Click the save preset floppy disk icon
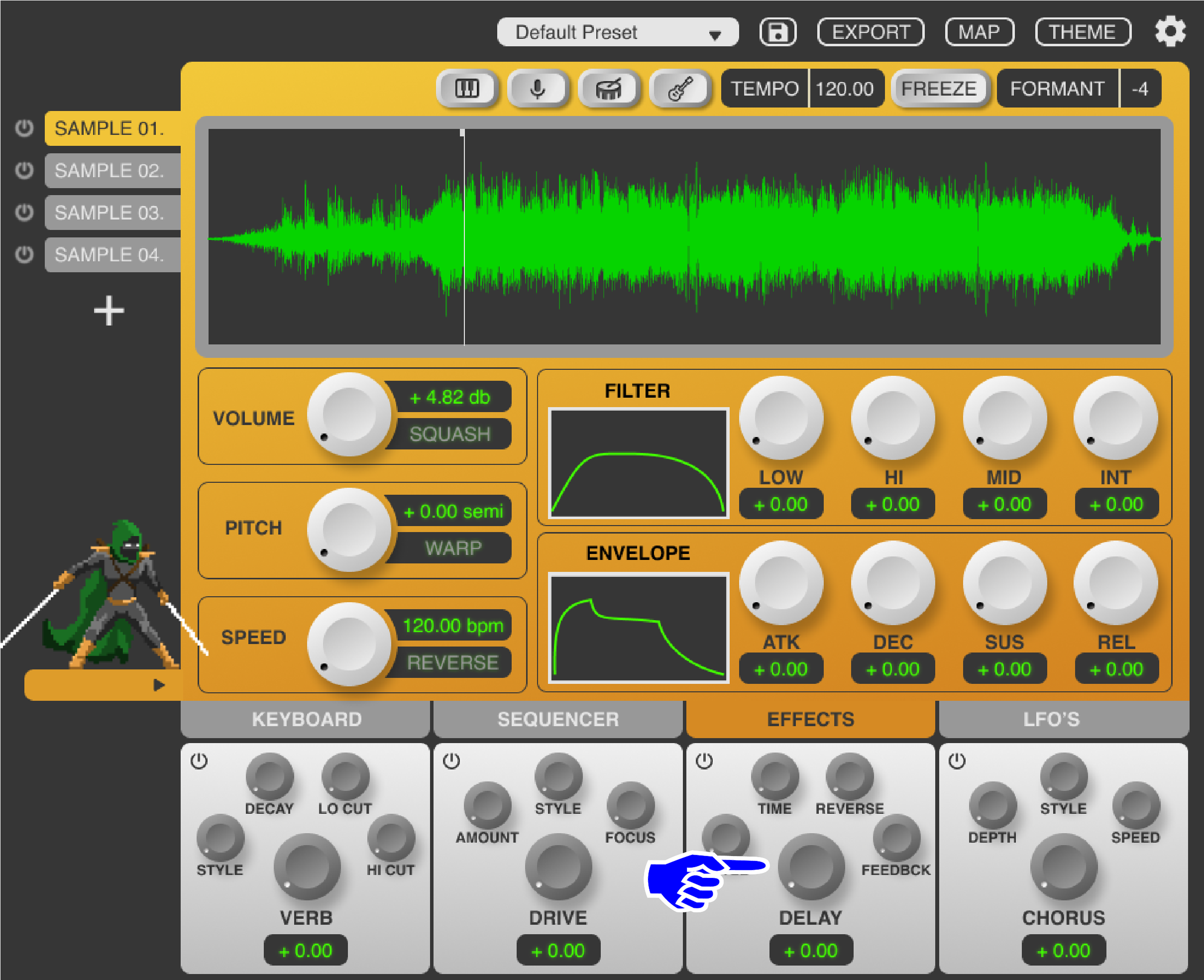This screenshot has height=980, width=1204. point(778,32)
